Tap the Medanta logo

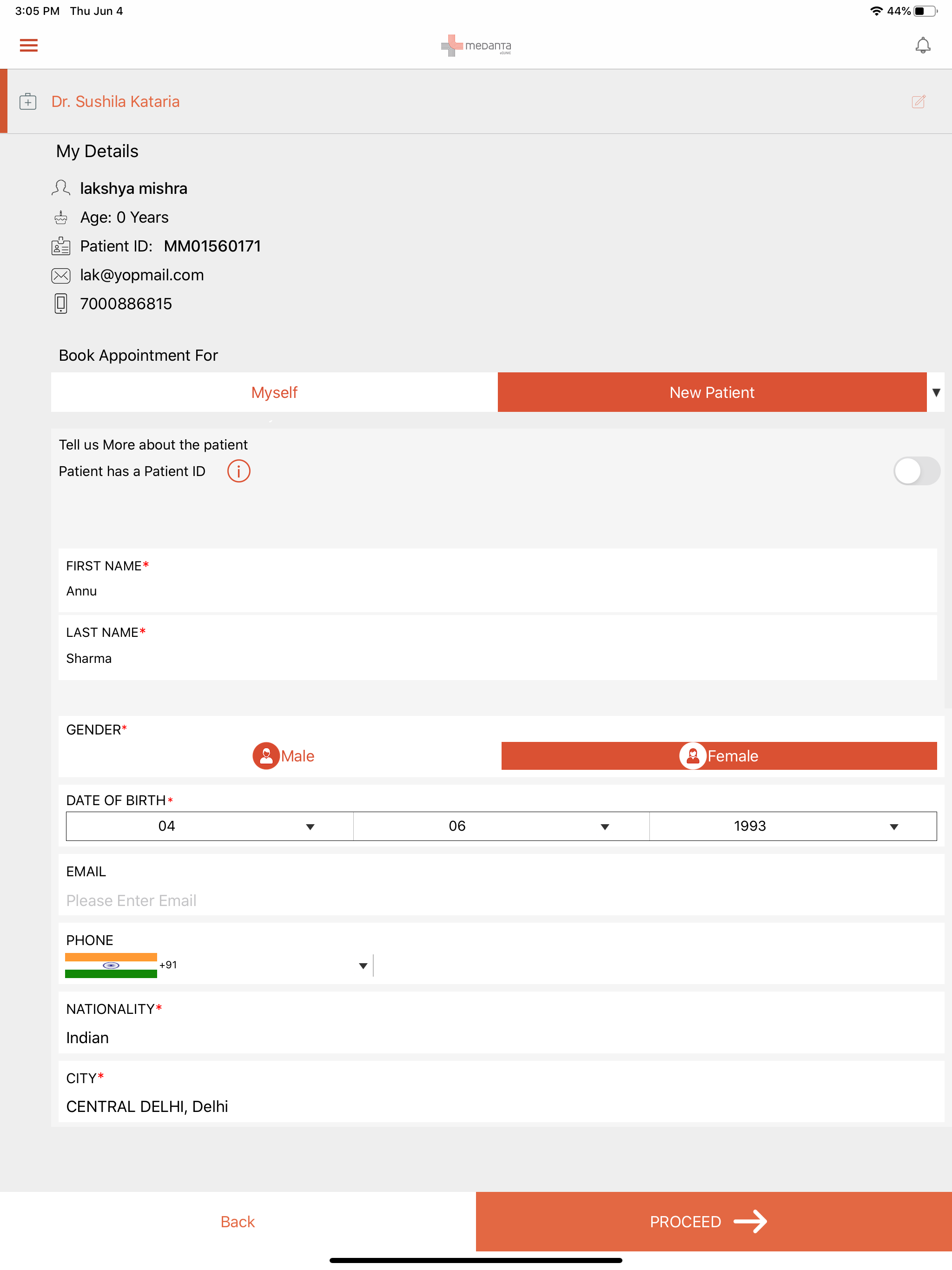point(476,46)
